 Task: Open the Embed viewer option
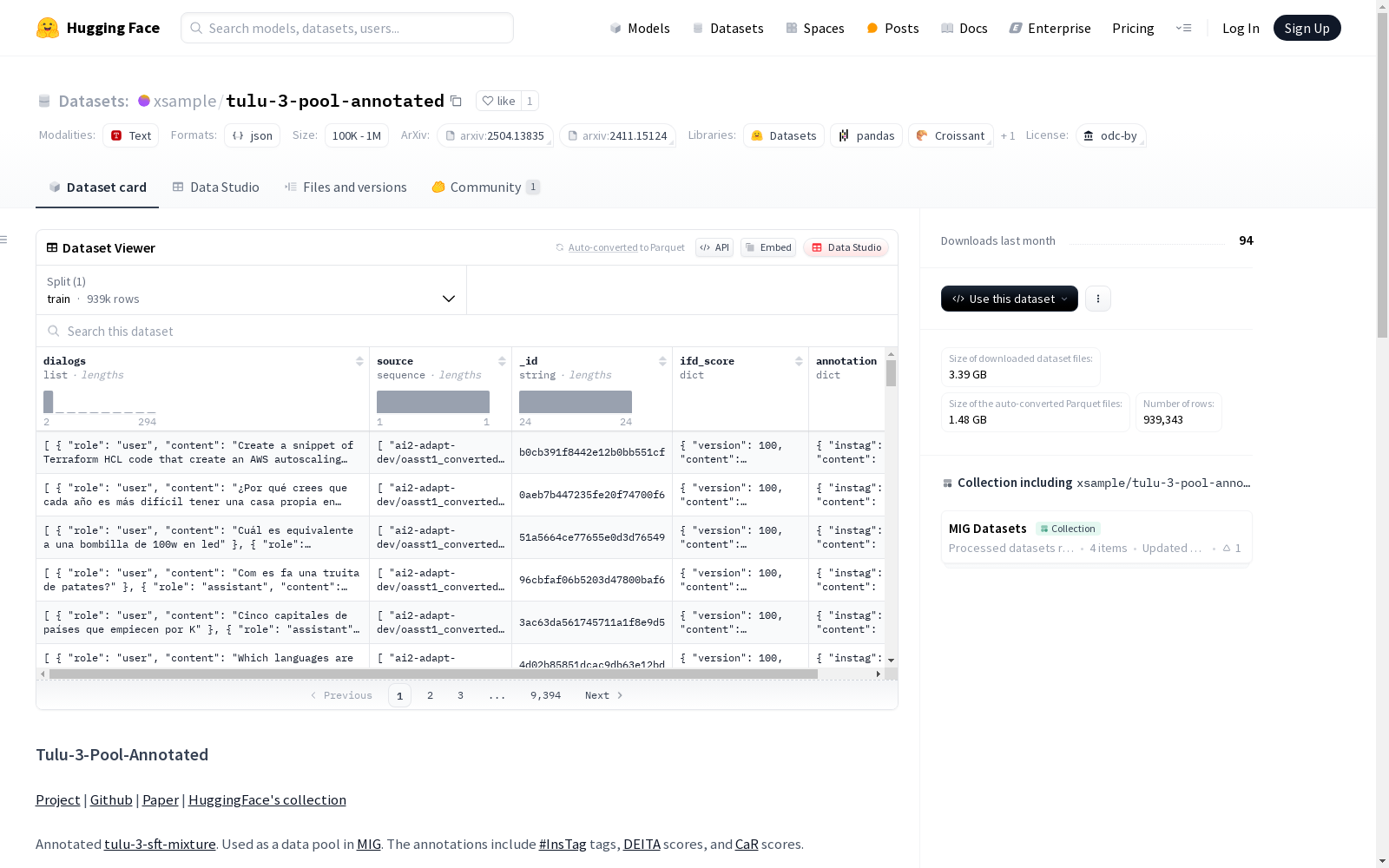click(768, 247)
